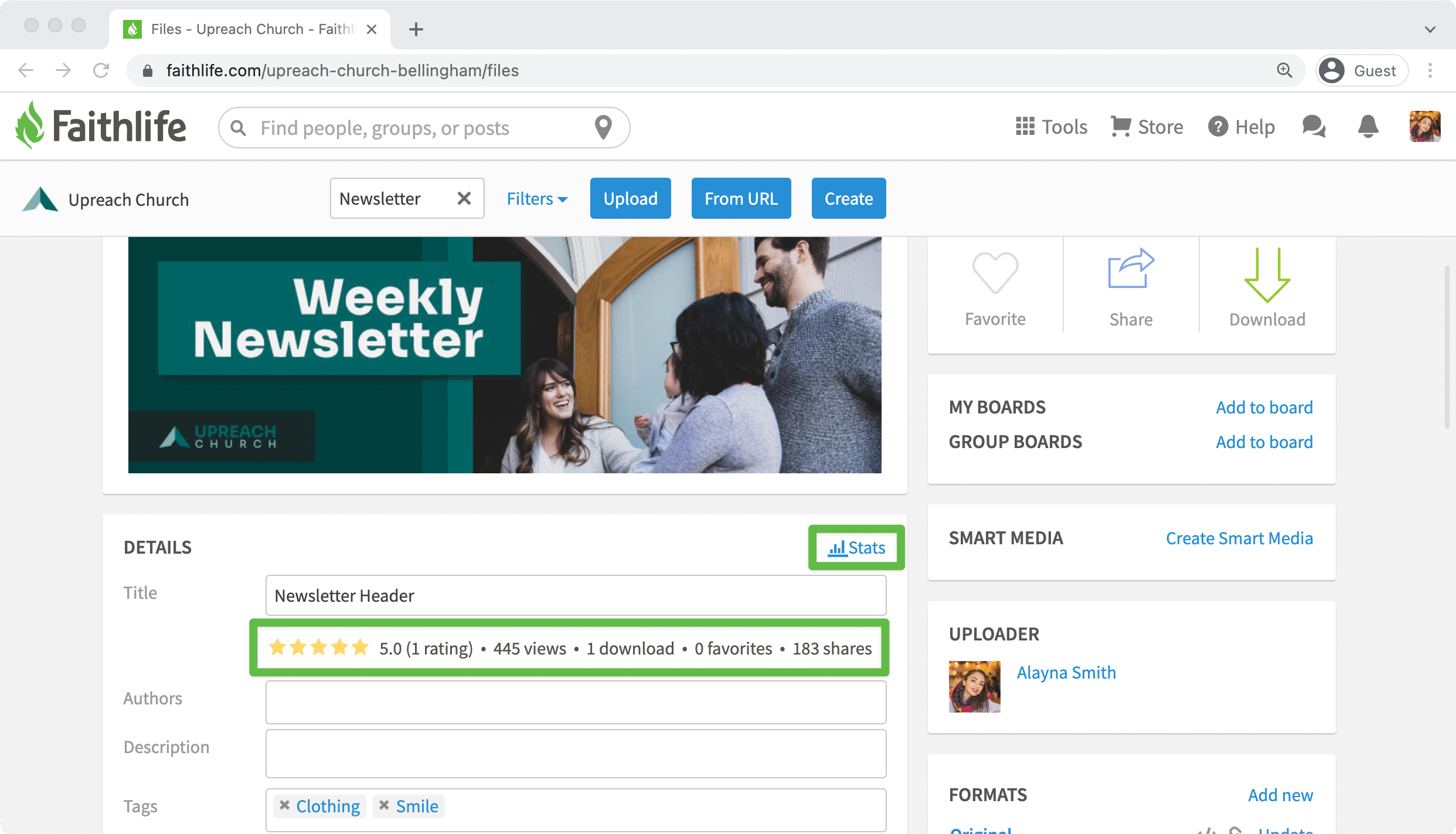
Task: Open the Chrome three-dot menu
Action: click(x=1430, y=70)
